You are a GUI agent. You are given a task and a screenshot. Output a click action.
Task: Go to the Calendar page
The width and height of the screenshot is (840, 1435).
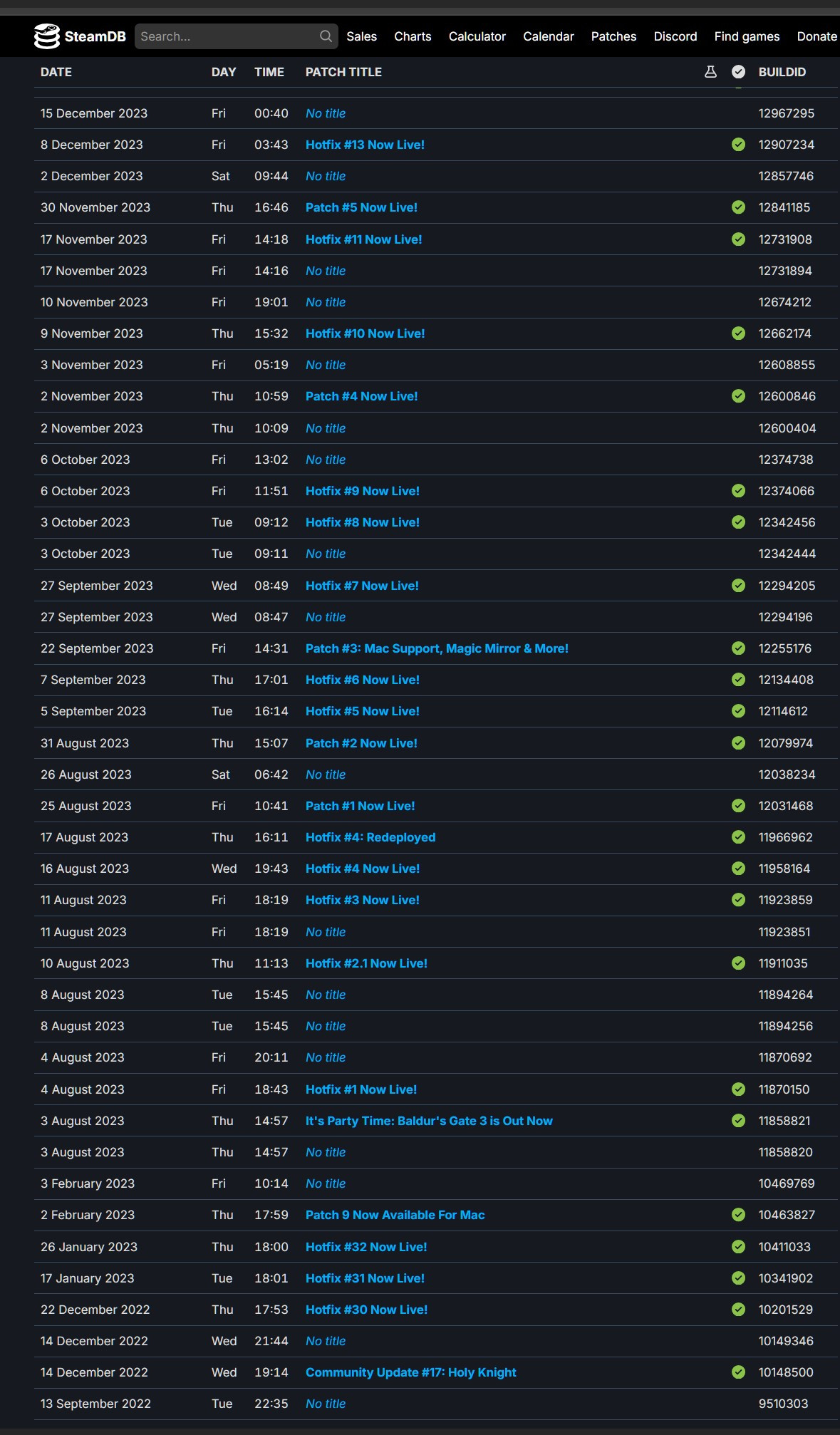(x=548, y=36)
